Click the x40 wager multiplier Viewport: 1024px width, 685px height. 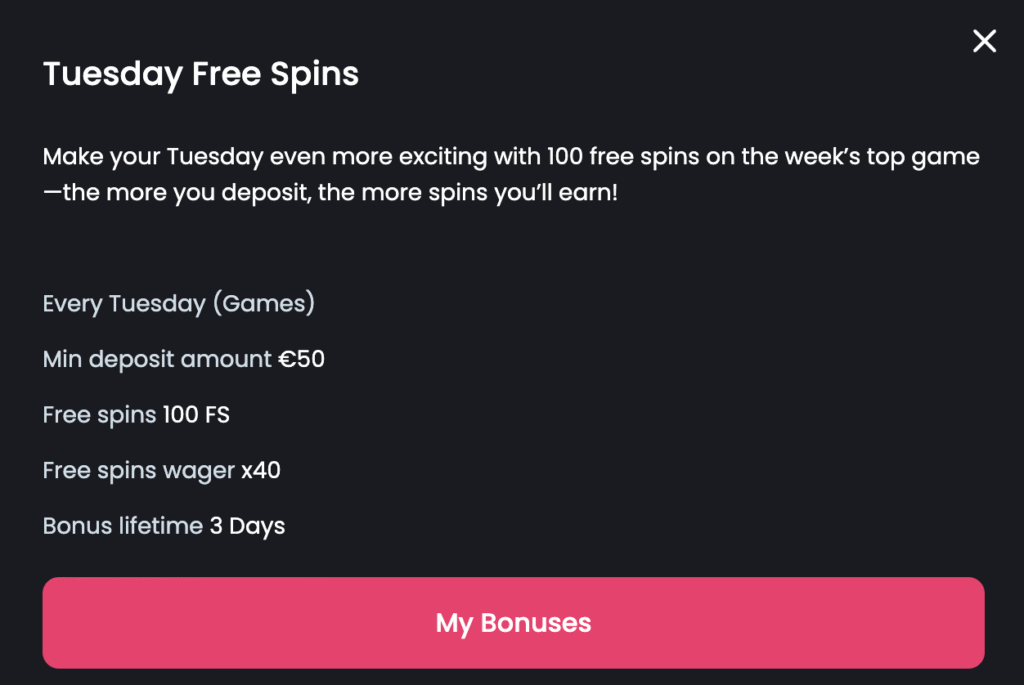(x=261, y=470)
